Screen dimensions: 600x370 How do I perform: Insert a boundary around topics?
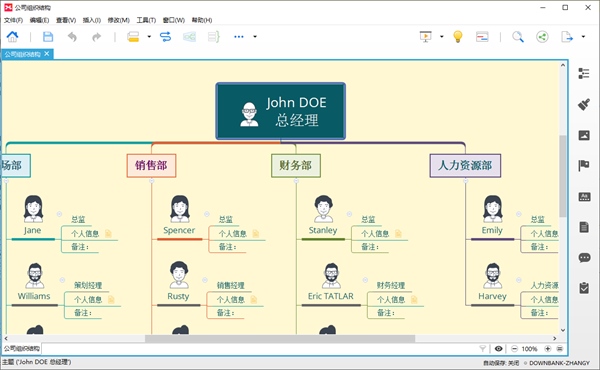click(x=189, y=37)
